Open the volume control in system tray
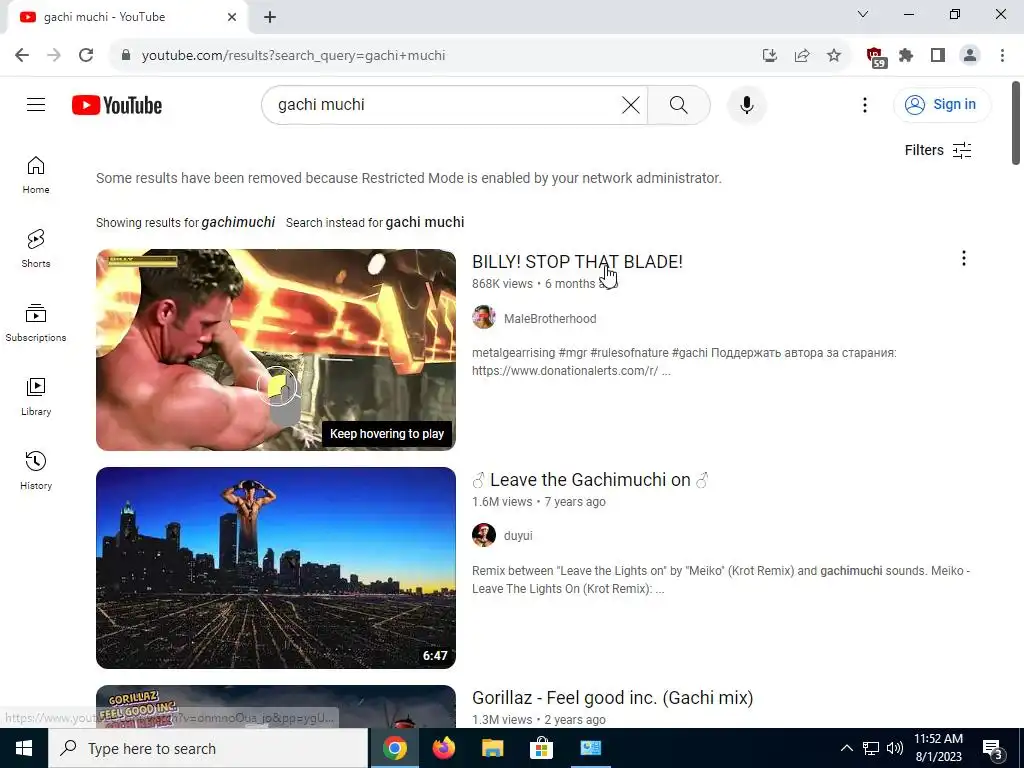Viewport: 1024px width, 768px height. (895, 748)
